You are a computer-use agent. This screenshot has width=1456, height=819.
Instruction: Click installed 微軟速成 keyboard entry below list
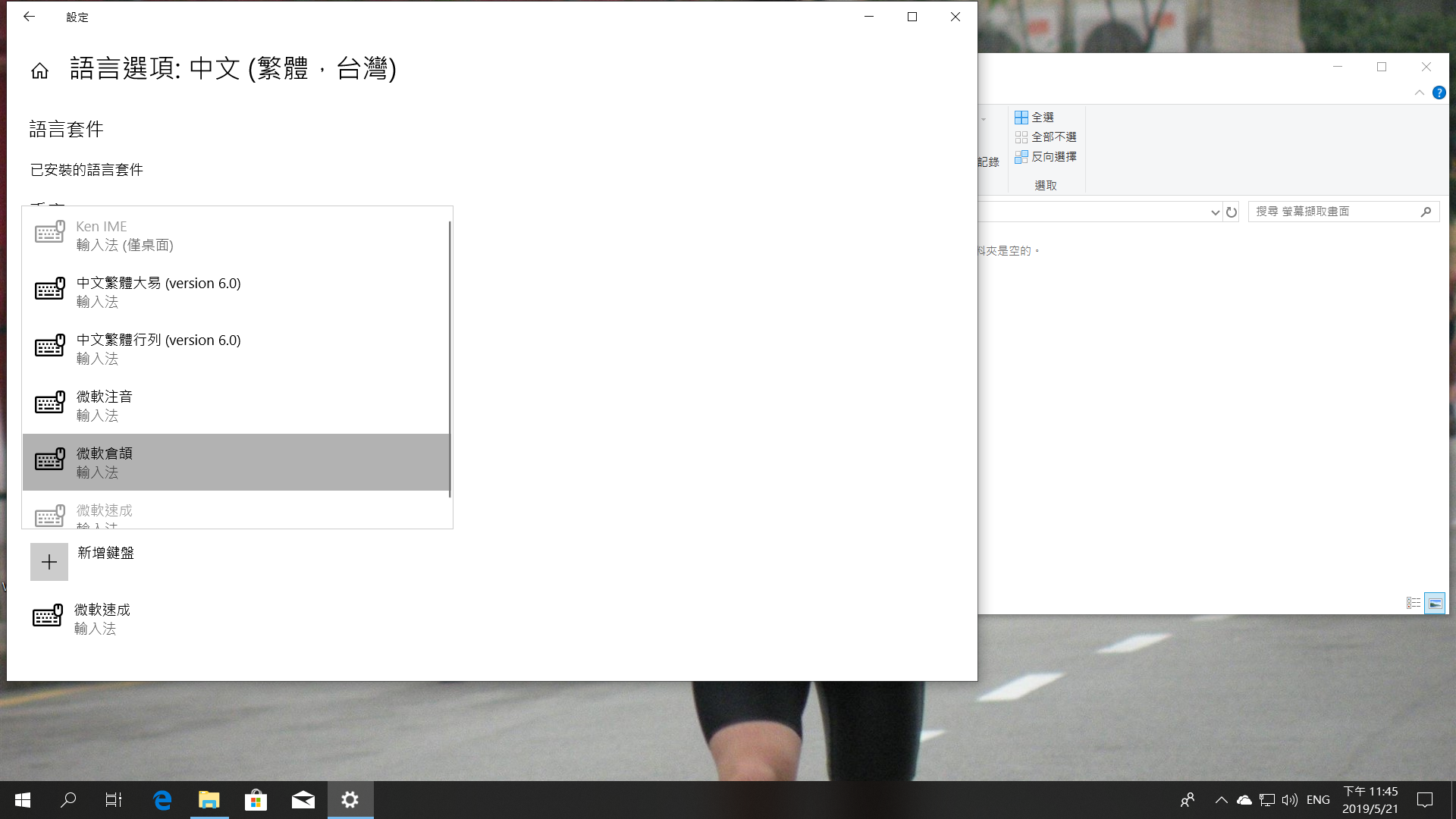(x=102, y=618)
